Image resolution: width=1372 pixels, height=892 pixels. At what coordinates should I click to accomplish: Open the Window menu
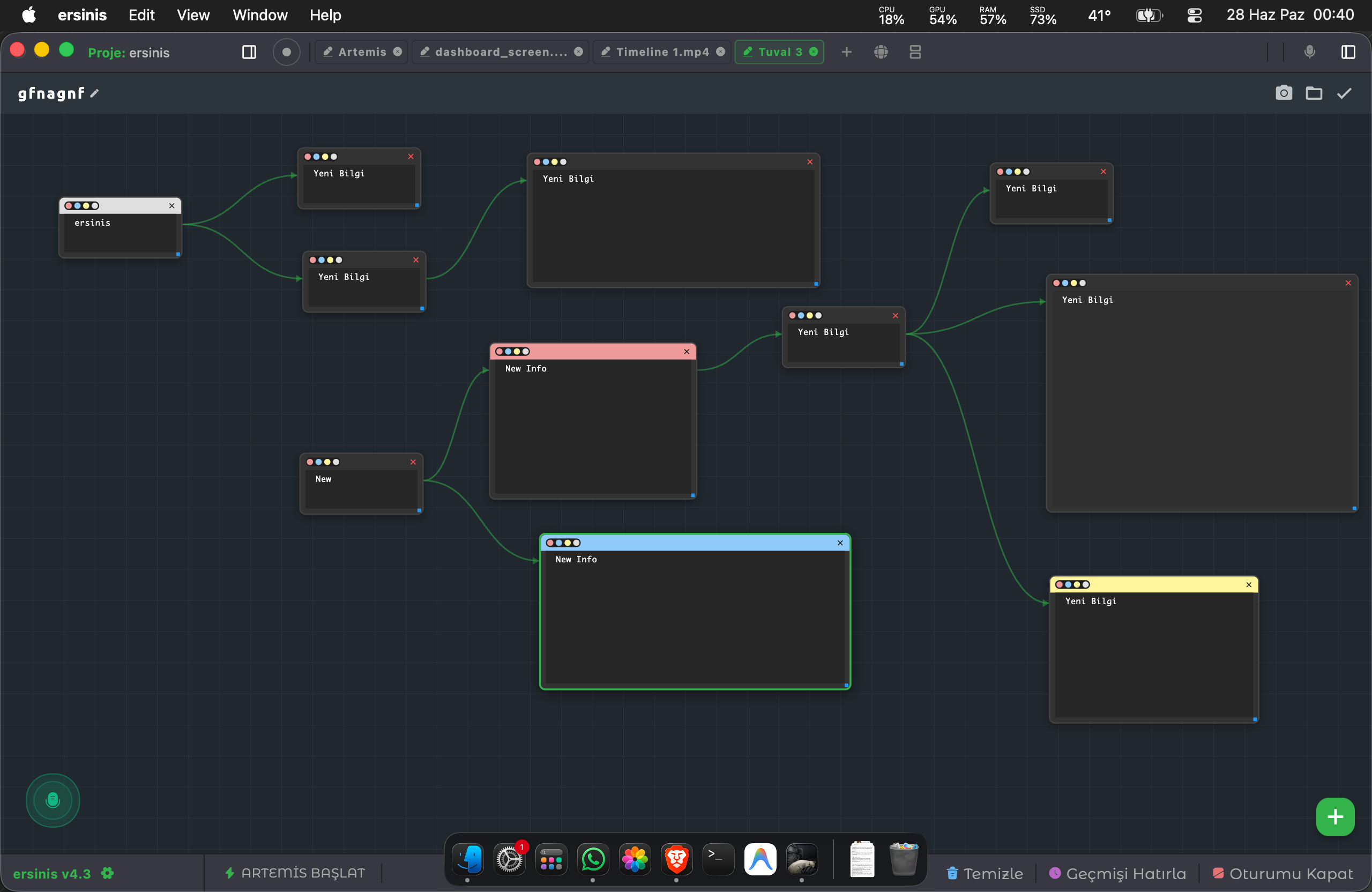pyautogui.click(x=260, y=15)
